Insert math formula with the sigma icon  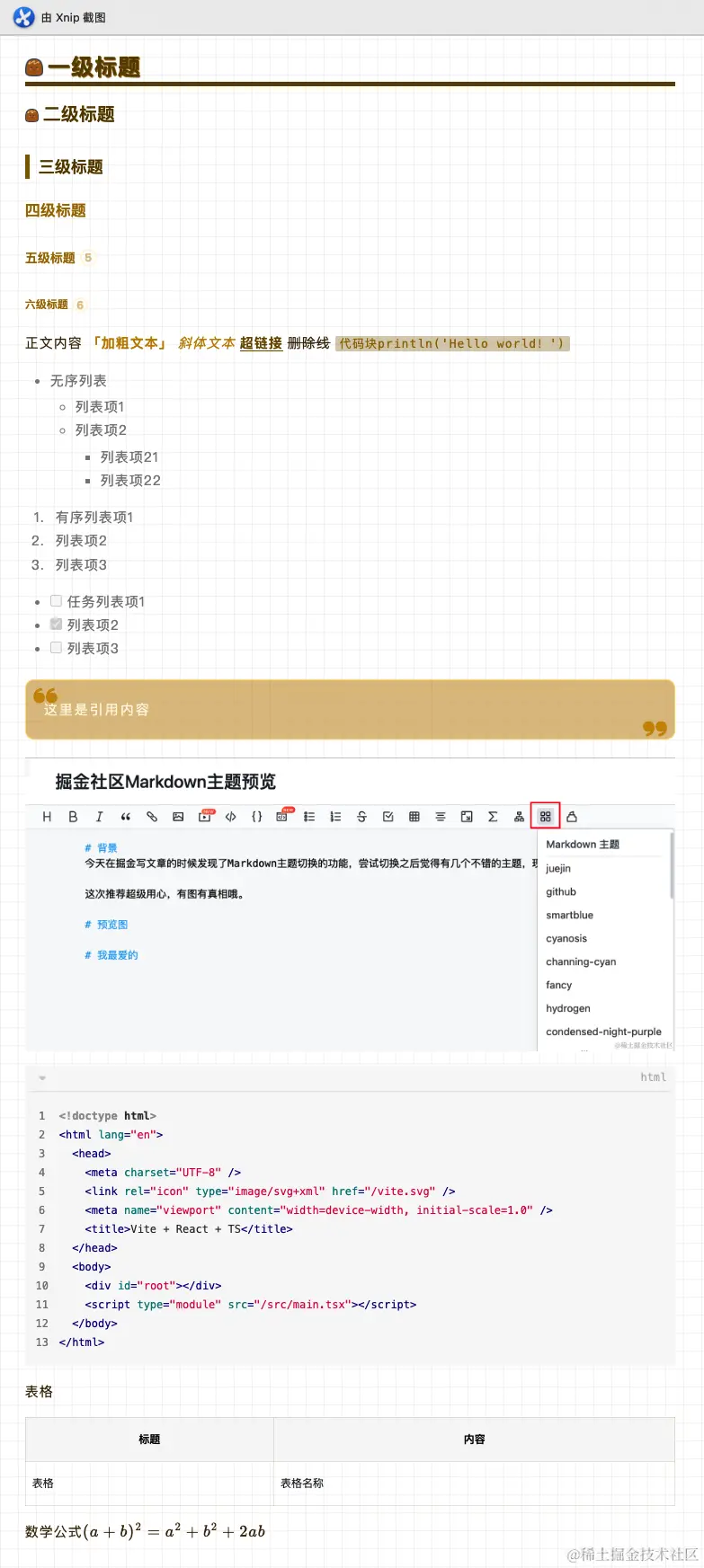pyautogui.click(x=493, y=817)
